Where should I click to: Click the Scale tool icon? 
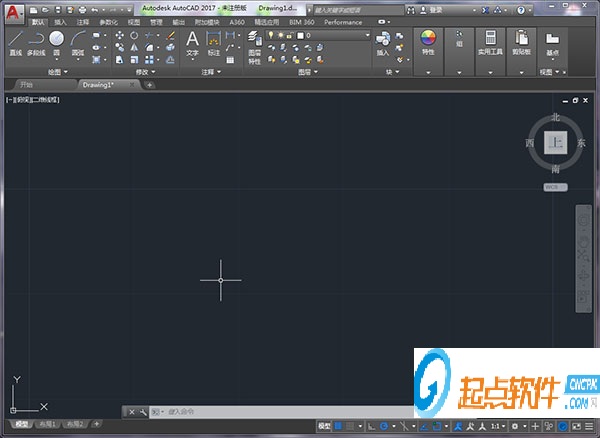click(134, 60)
